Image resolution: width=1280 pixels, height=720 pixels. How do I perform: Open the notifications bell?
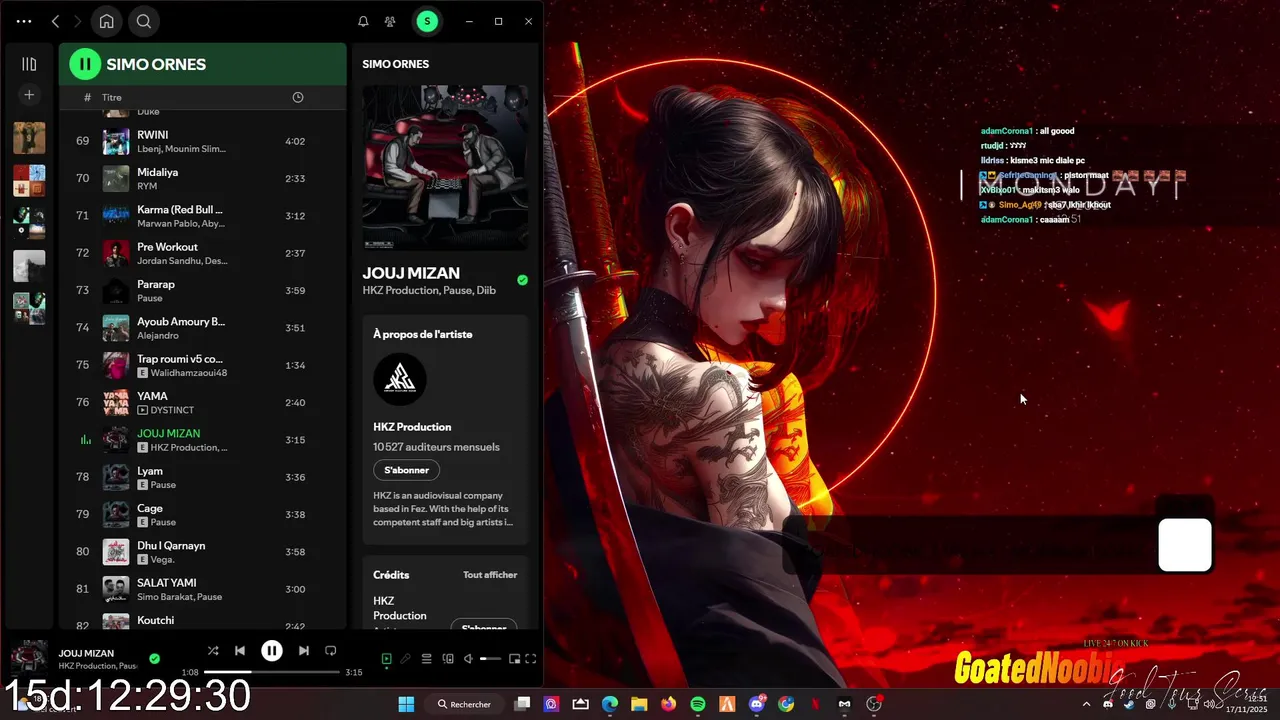pos(363,21)
